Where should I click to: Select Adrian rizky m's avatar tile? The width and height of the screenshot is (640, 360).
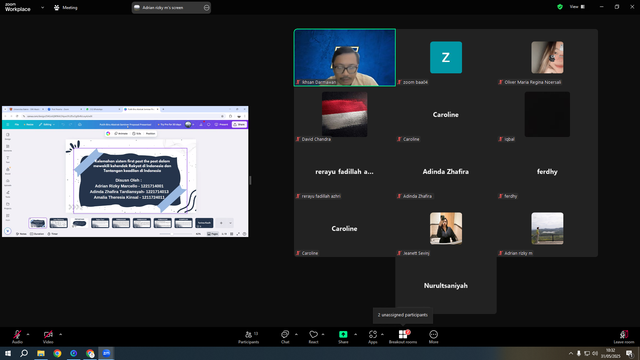tap(547, 229)
